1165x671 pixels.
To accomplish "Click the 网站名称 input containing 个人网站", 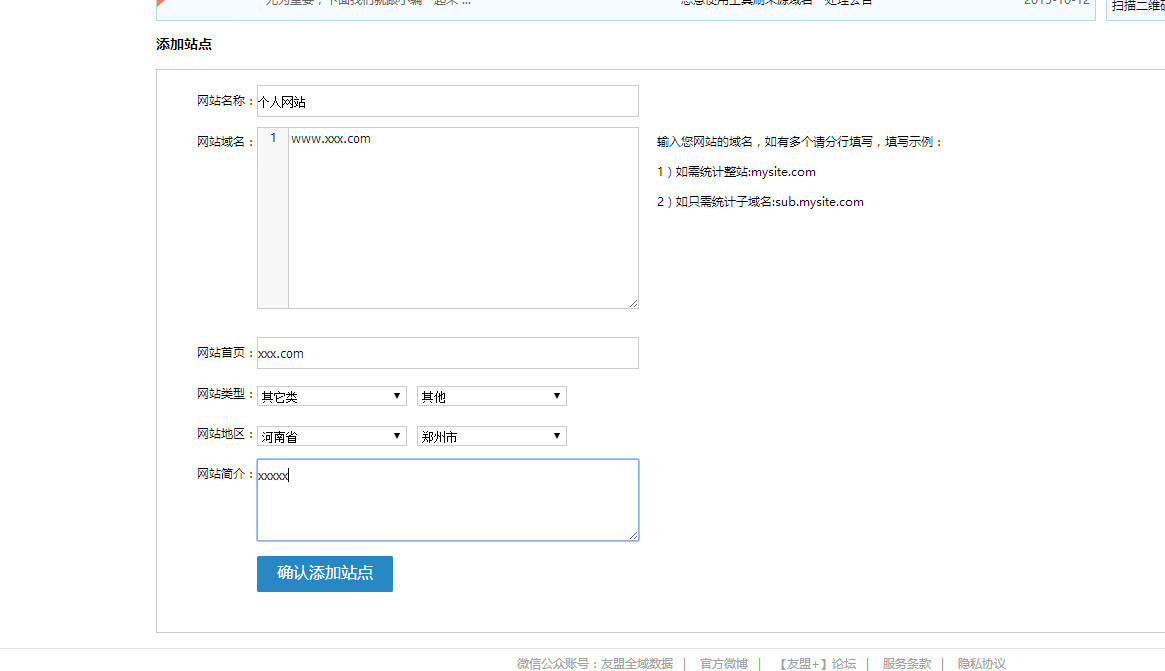I will [447, 100].
